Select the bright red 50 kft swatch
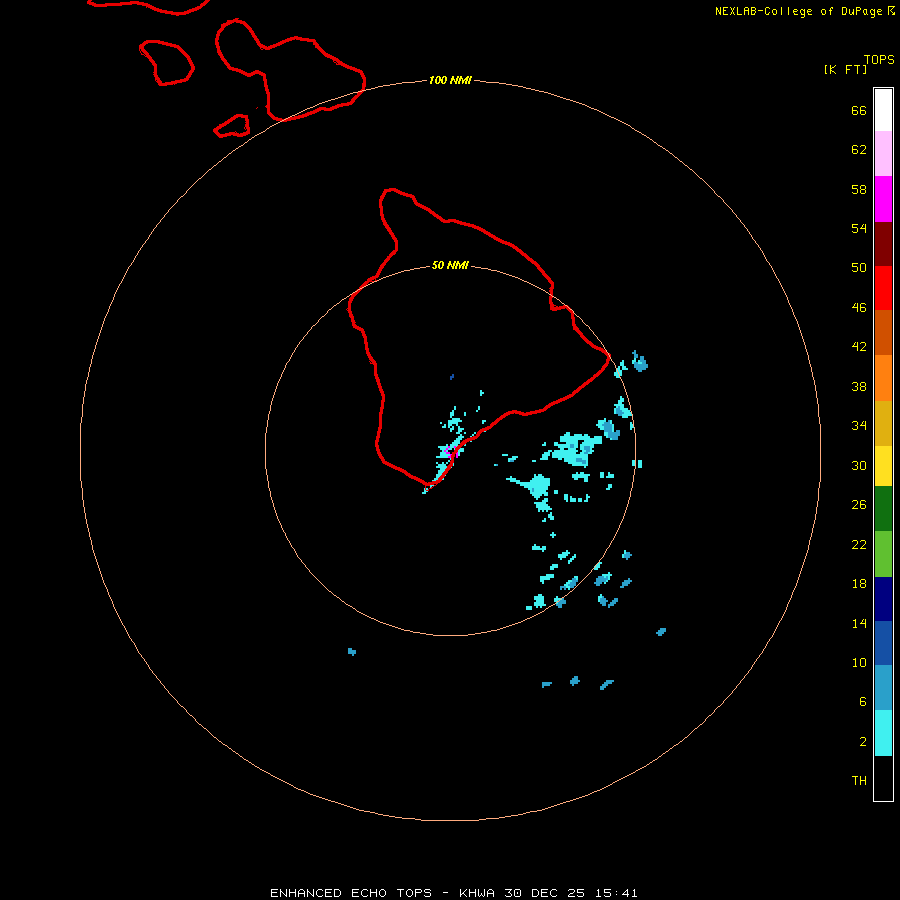This screenshot has width=900, height=900. 883,288
